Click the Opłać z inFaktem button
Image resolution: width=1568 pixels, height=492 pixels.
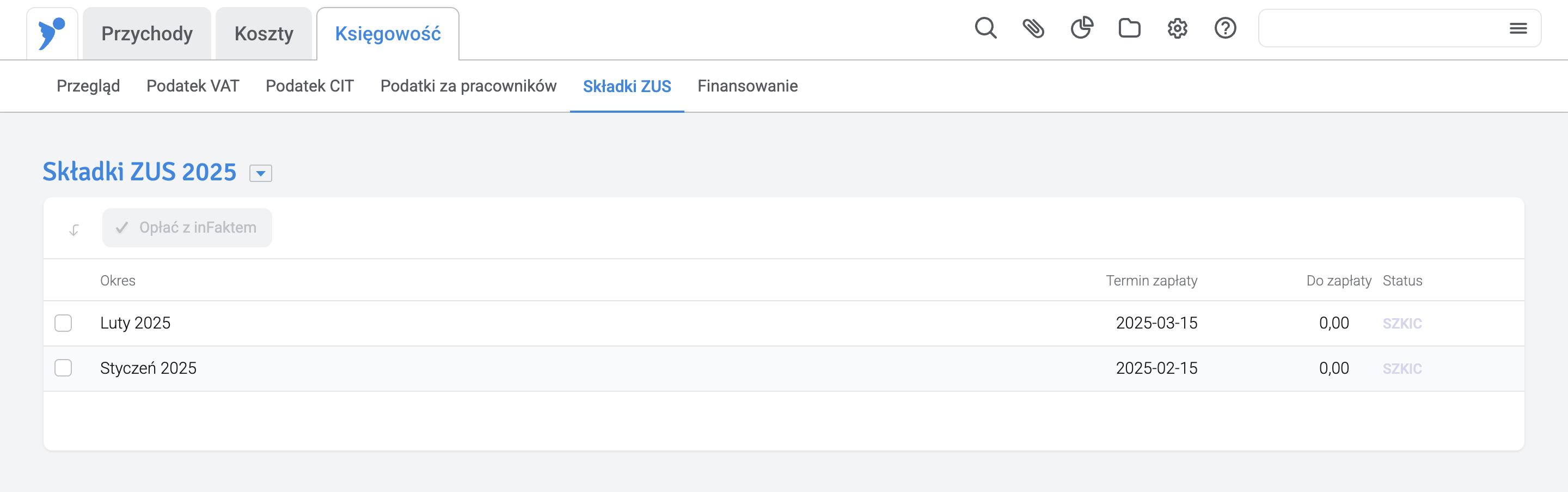coord(187,228)
